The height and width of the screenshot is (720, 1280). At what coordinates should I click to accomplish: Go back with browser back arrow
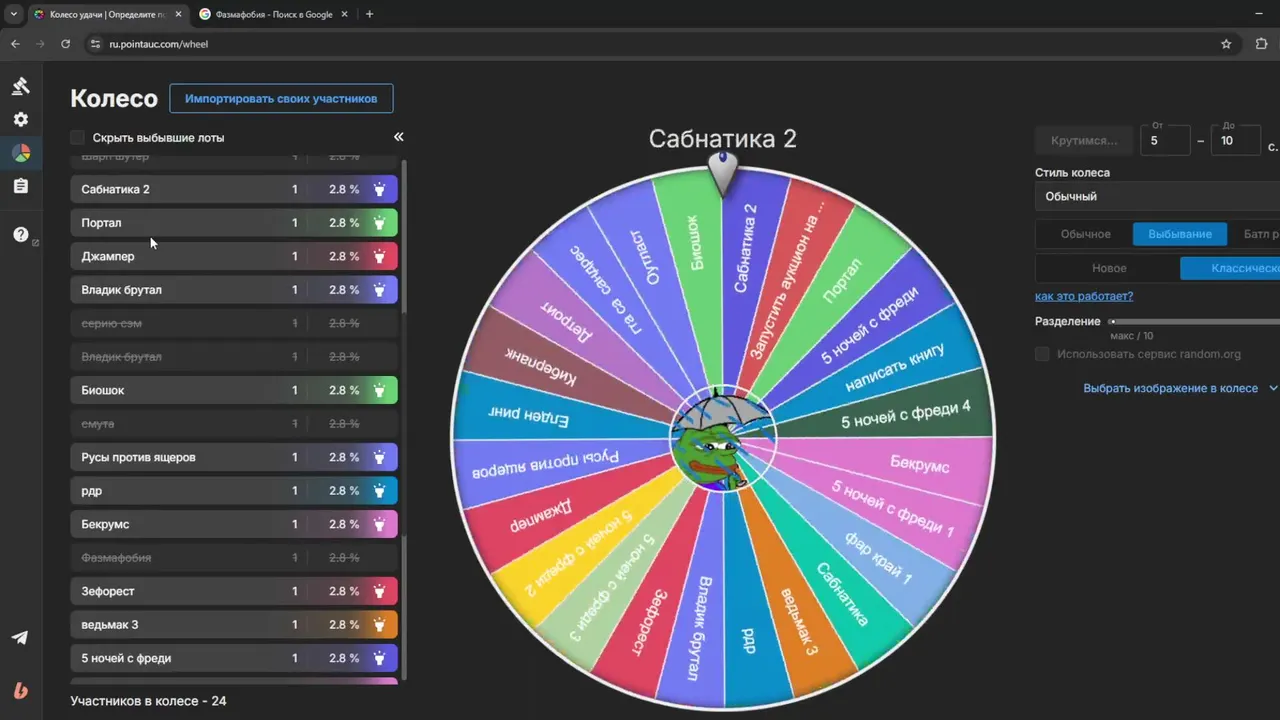tap(15, 44)
